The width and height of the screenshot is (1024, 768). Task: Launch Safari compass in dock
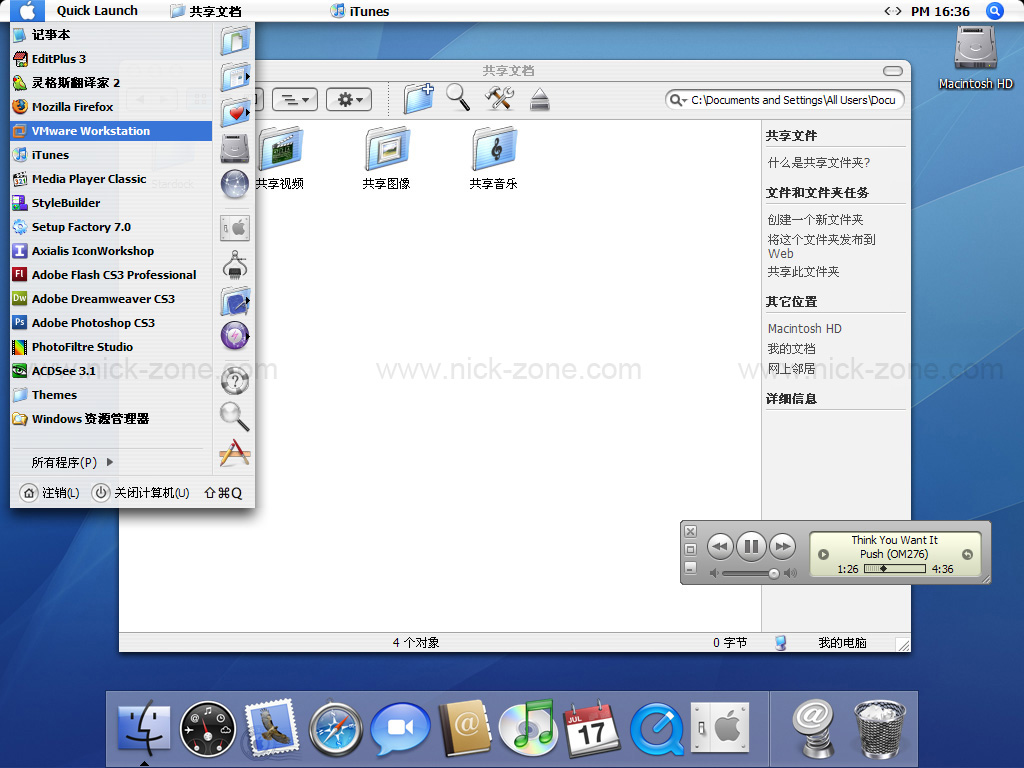(x=336, y=729)
